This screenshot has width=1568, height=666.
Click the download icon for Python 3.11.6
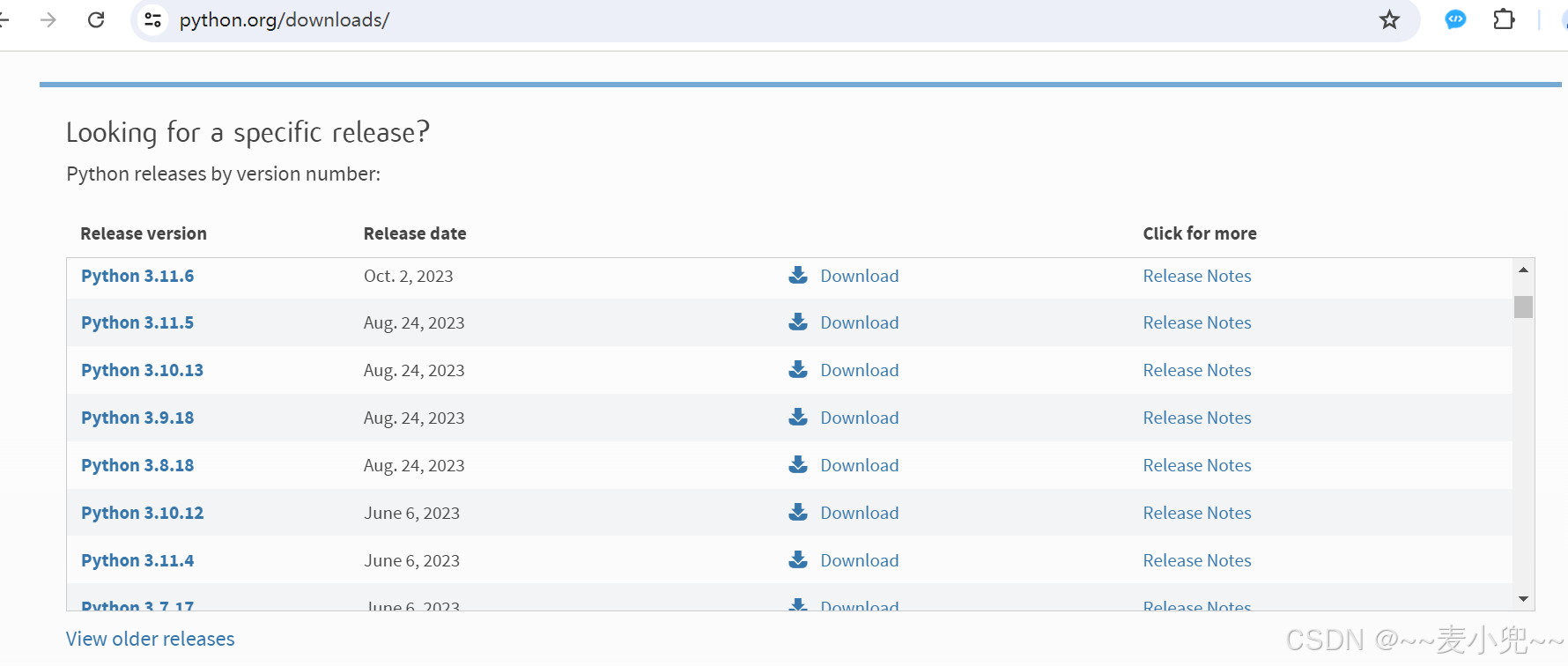coord(798,275)
